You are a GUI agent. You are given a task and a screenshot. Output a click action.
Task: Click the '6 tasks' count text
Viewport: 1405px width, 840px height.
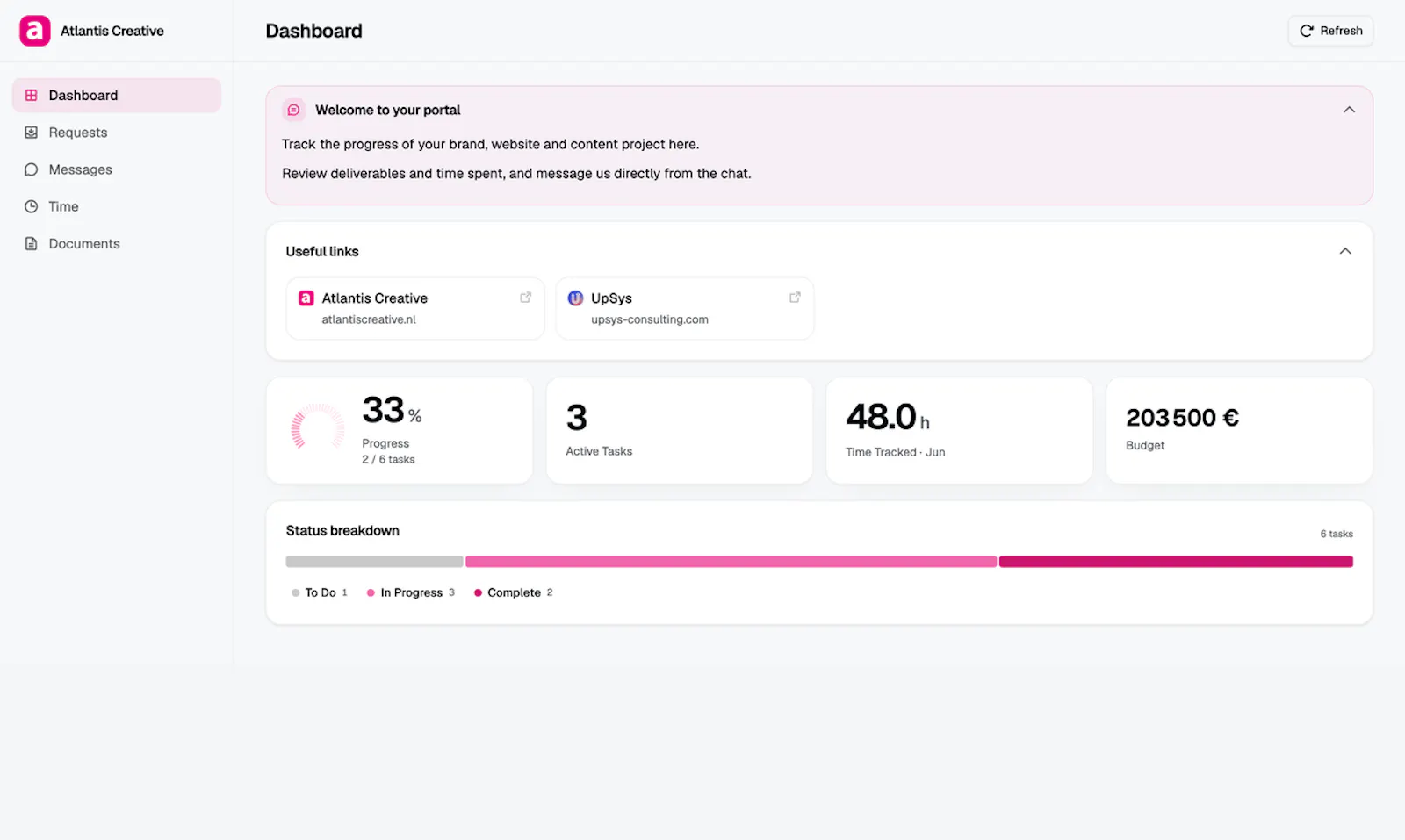click(x=1337, y=534)
